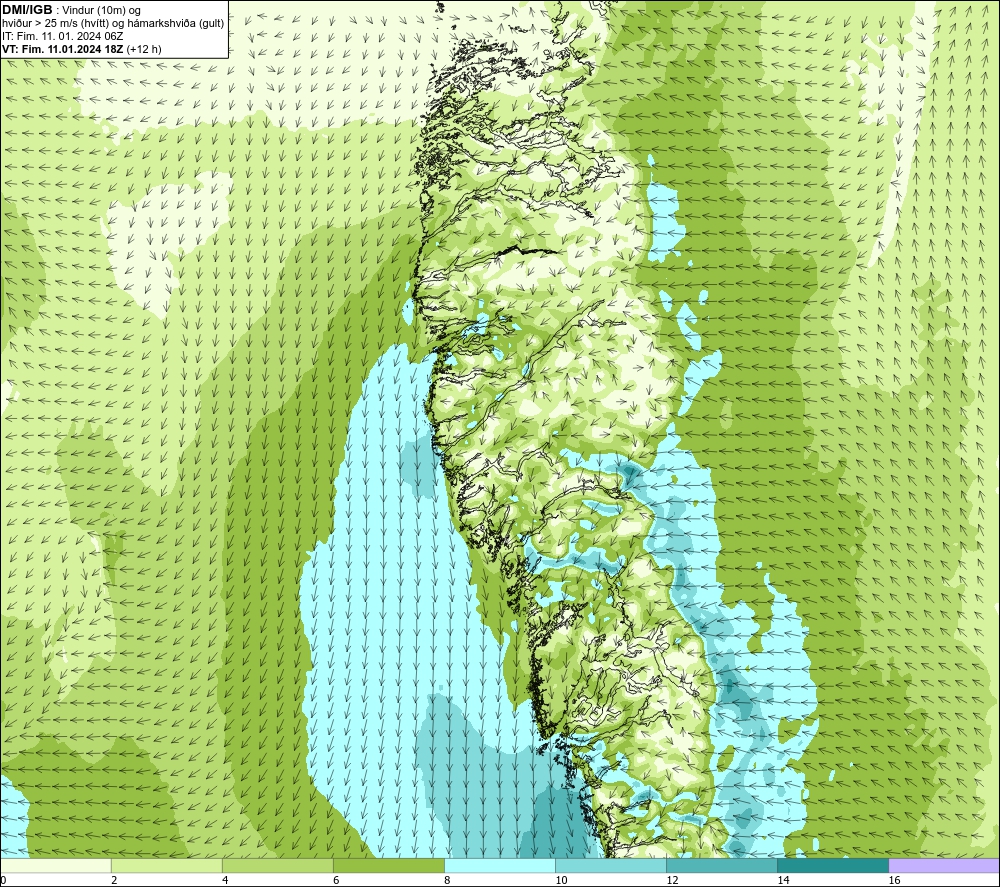Click the lavender band above 16 m/s
This screenshot has width=1000, height=887.
coord(944,865)
